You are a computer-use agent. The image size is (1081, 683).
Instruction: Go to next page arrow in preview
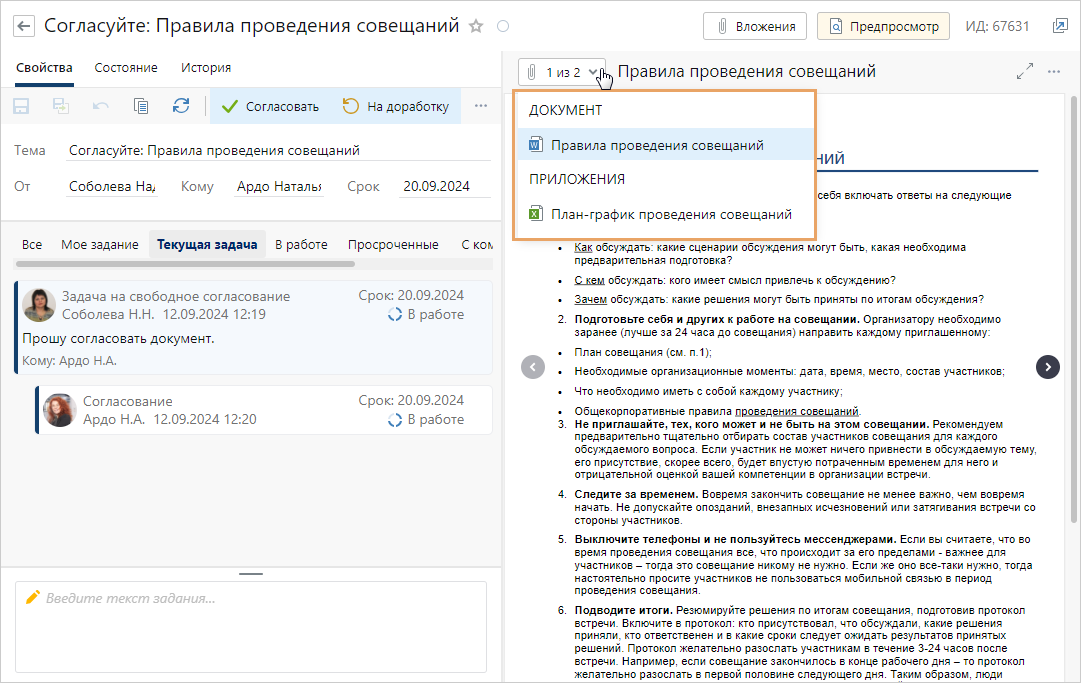click(x=1047, y=367)
